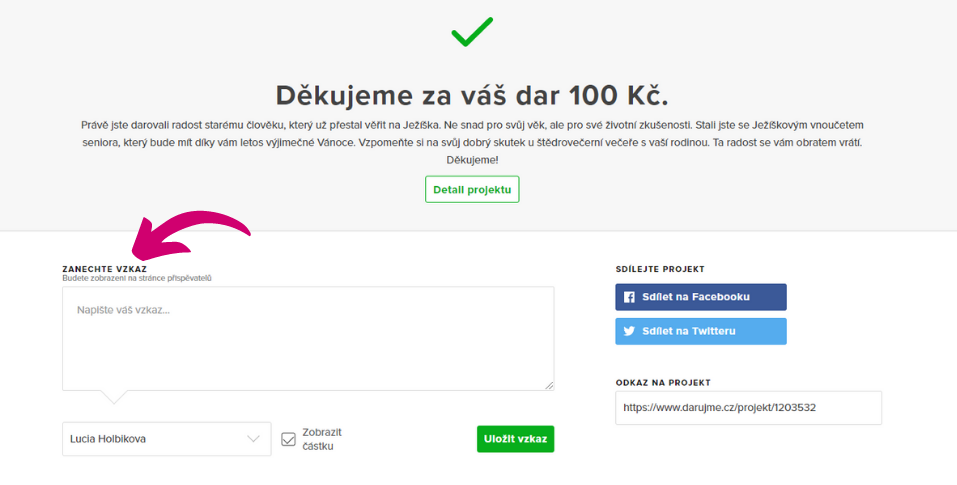The width and height of the screenshot is (957, 485).
Task: Select the darujme.cz project link field
Action: click(x=748, y=408)
